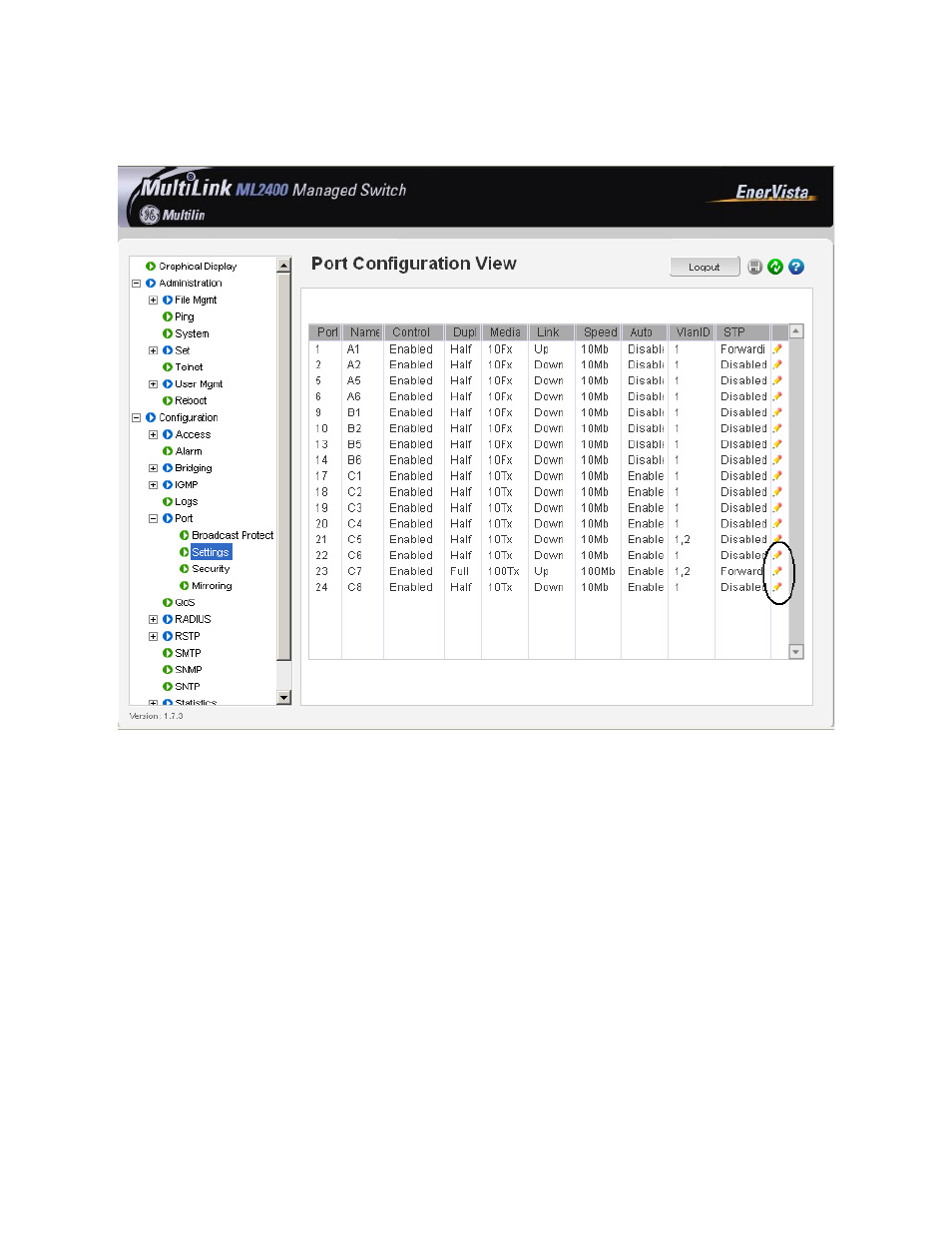Expand the IGMP tree node
The height and width of the screenshot is (1233, 952).
coord(153,485)
